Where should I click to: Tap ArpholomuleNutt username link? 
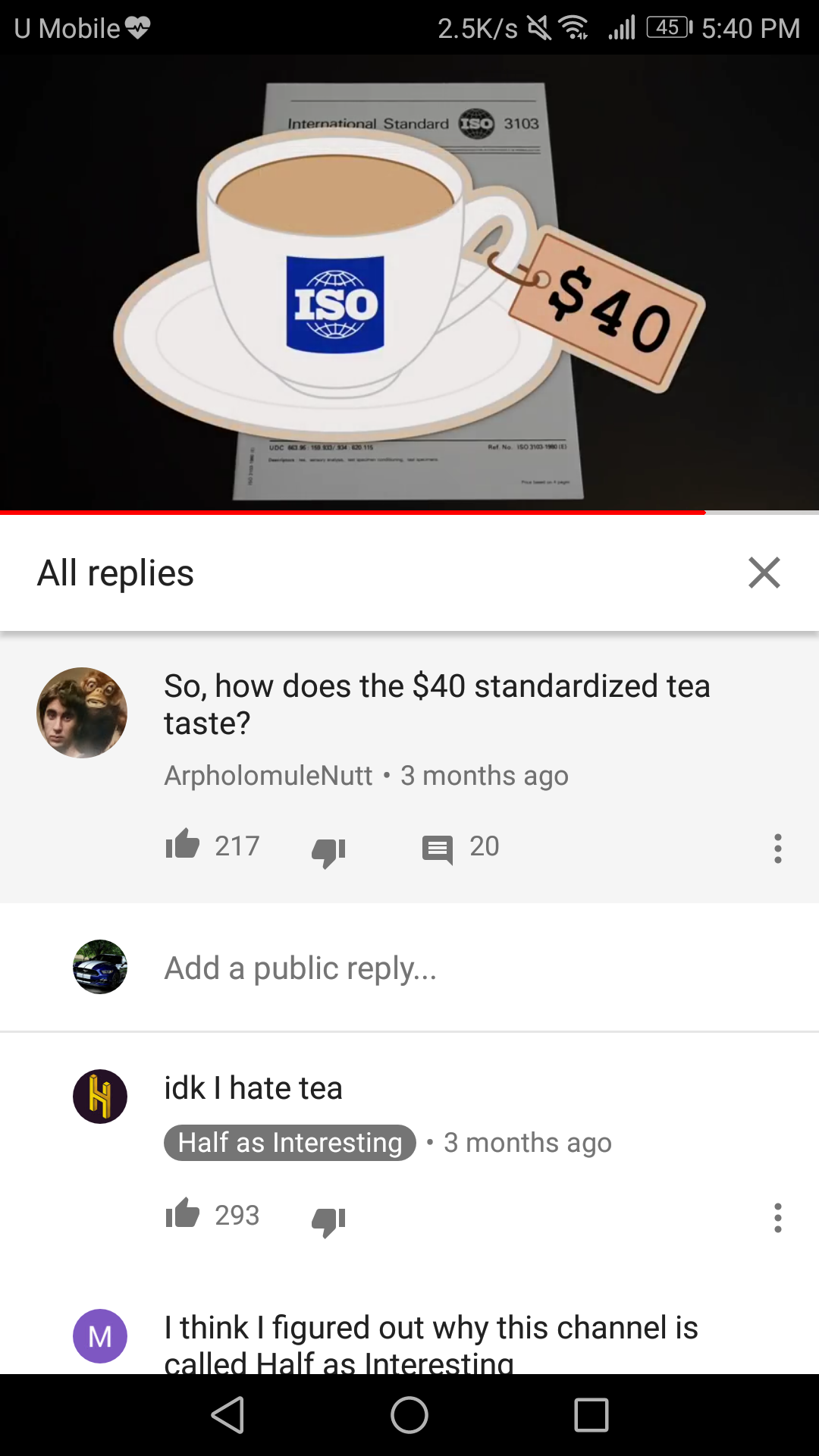point(268,776)
